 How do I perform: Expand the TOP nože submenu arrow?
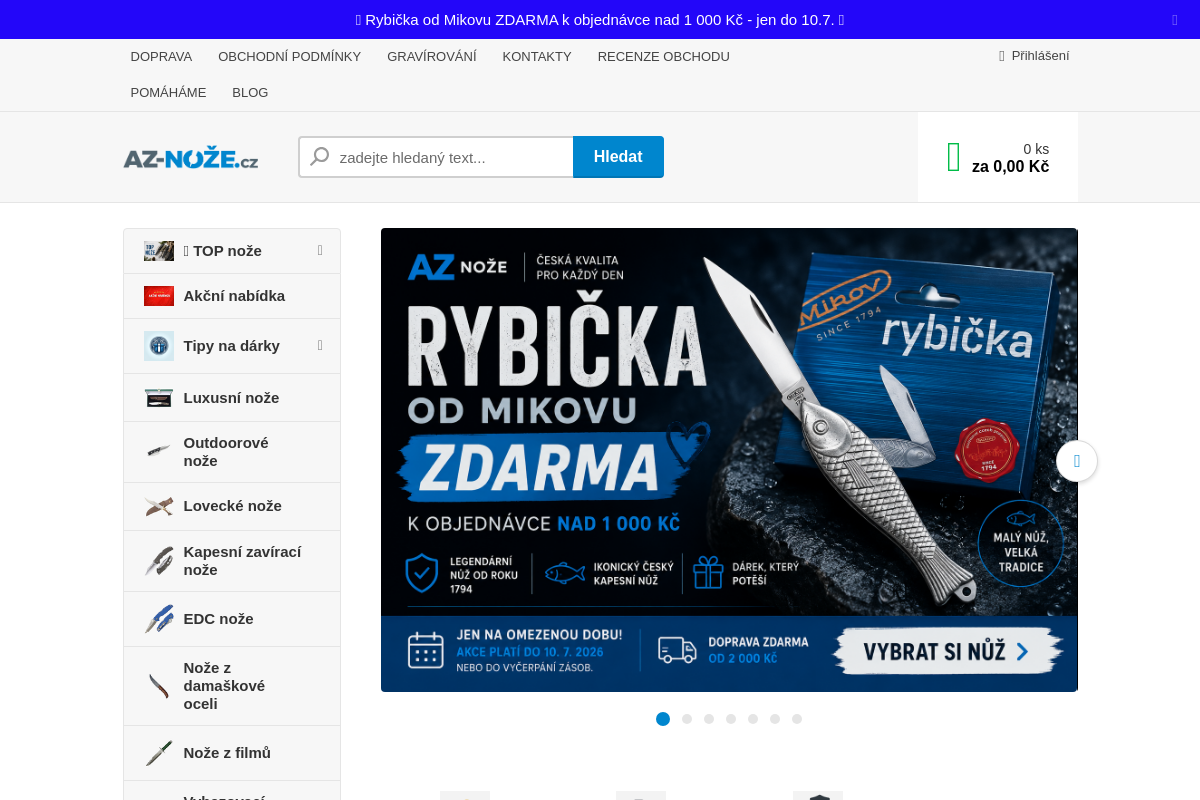click(320, 250)
